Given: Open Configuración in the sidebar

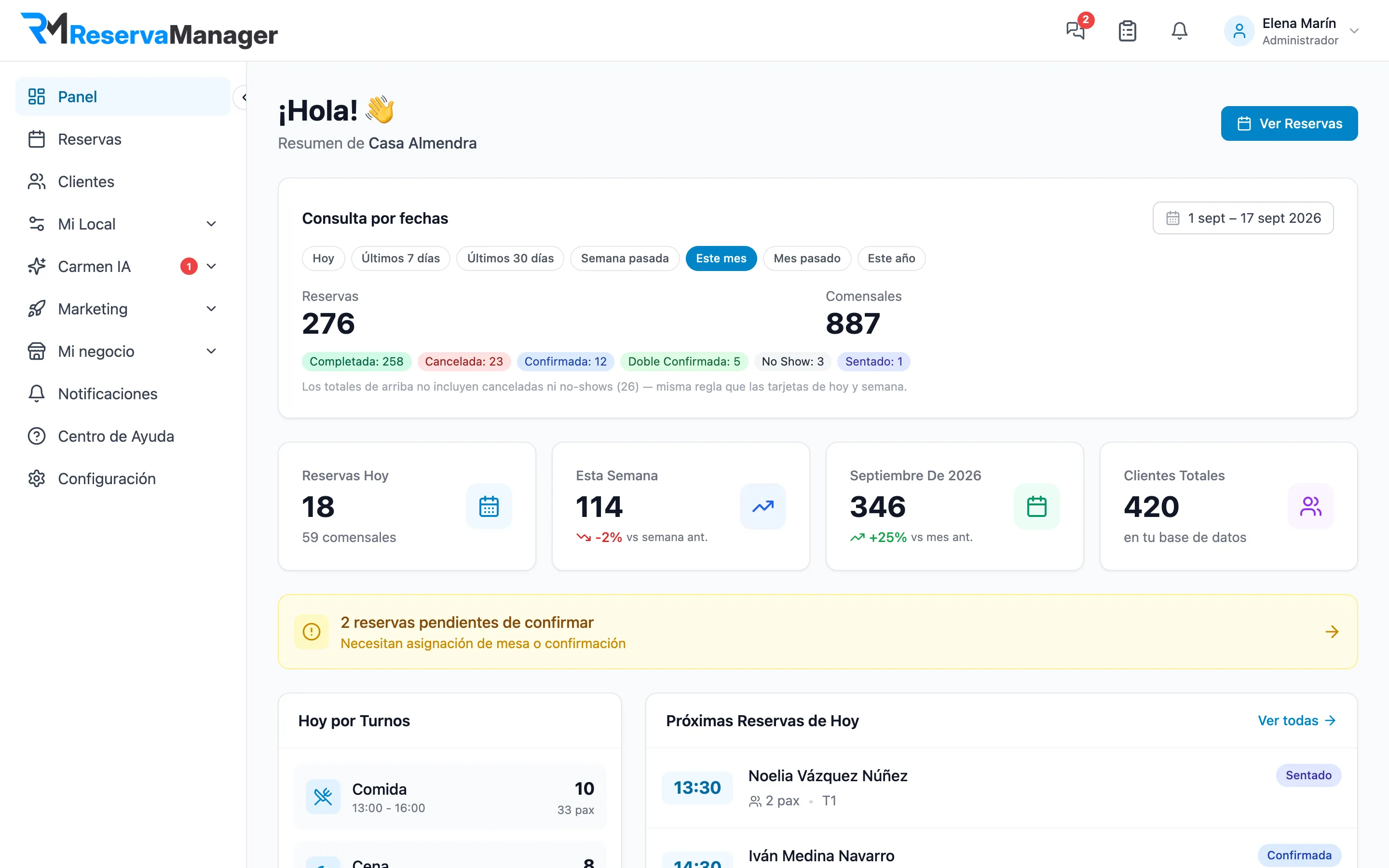Looking at the screenshot, I should (x=123, y=479).
